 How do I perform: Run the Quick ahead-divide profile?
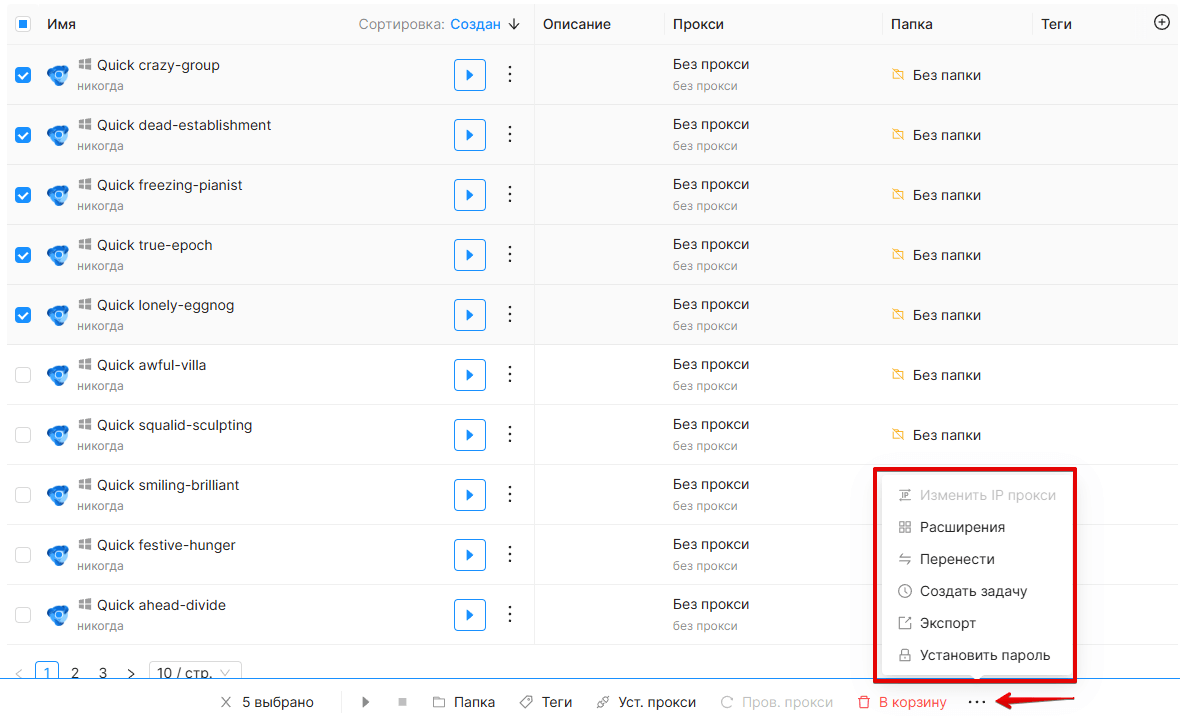tap(470, 615)
